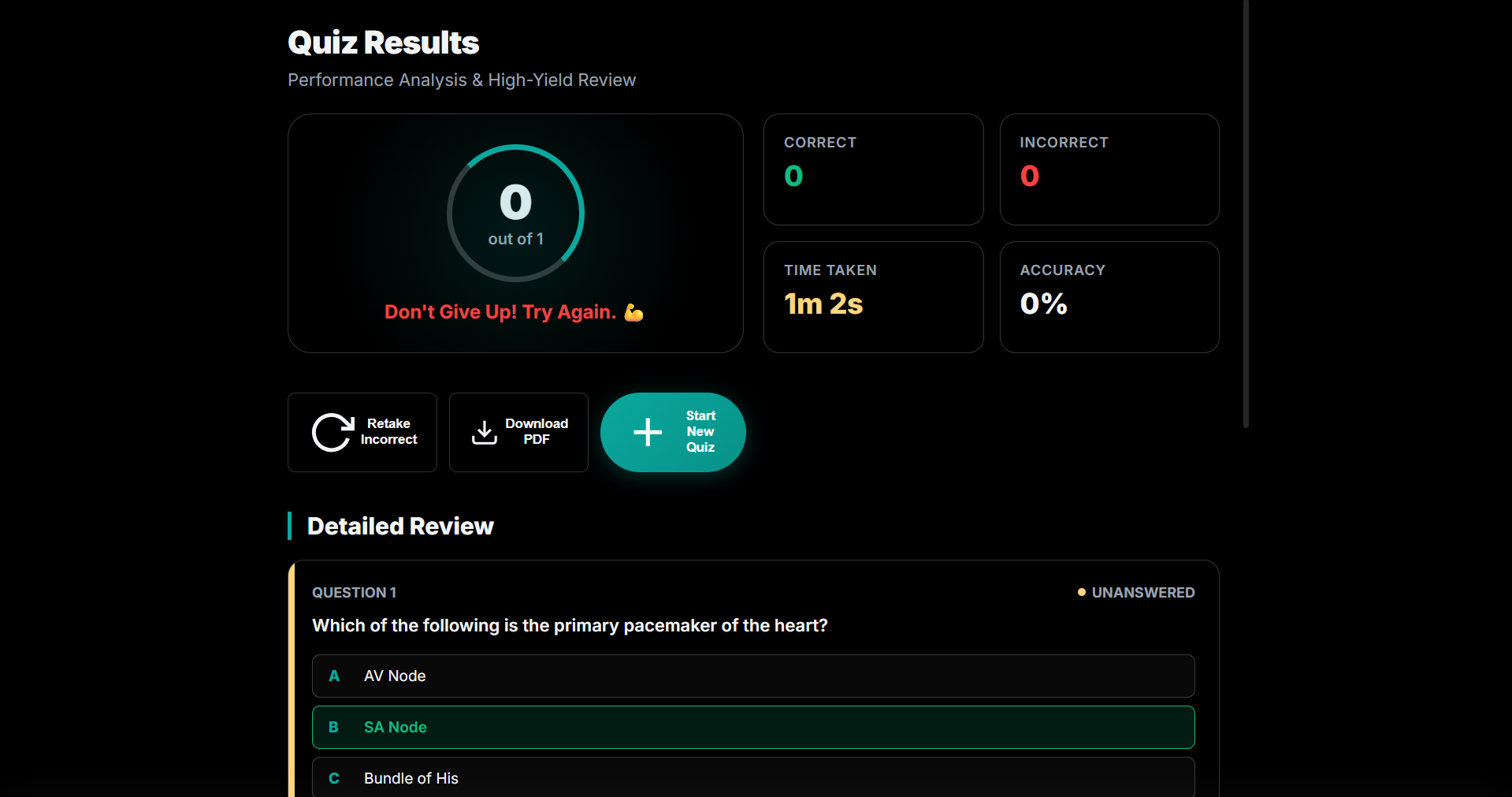The width and height of the screenshot is (1512, 797).
Task: Select the letter C option marker
Action: [334, 778]
